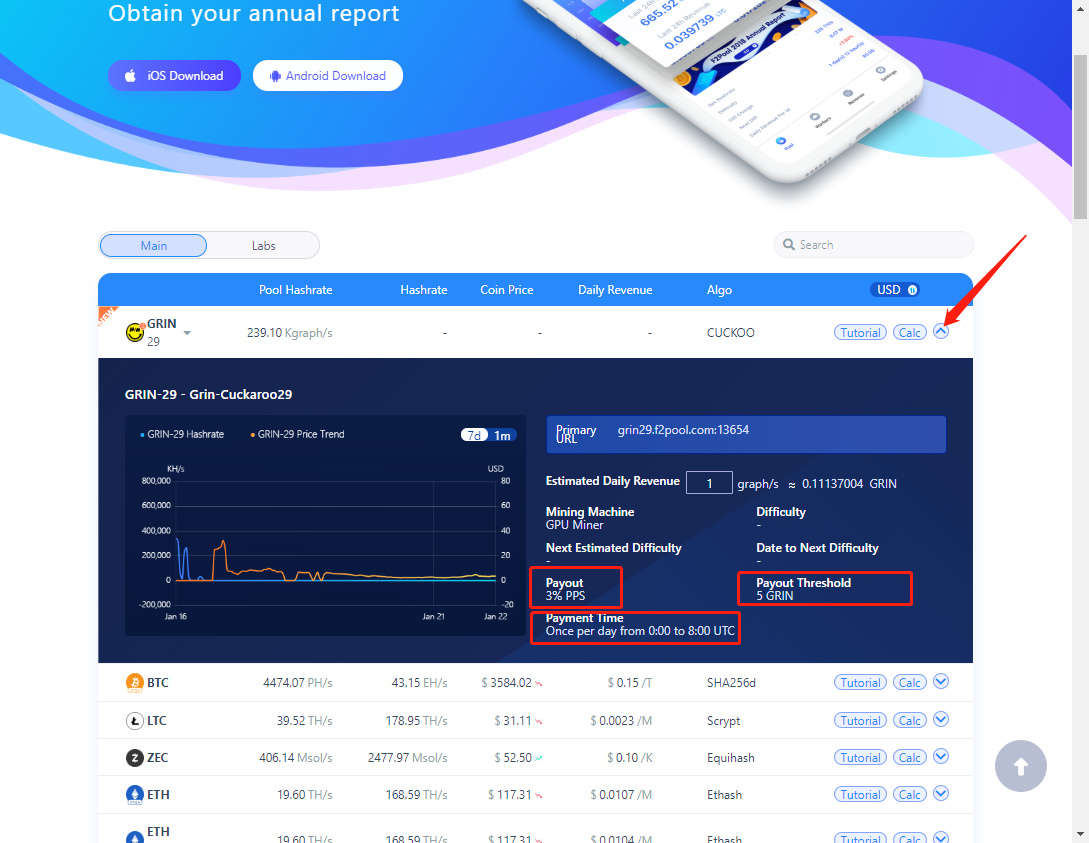Switch to the Main tab
The height and width of the screenshot is (843, 1089).
click(x=153, y=245)
